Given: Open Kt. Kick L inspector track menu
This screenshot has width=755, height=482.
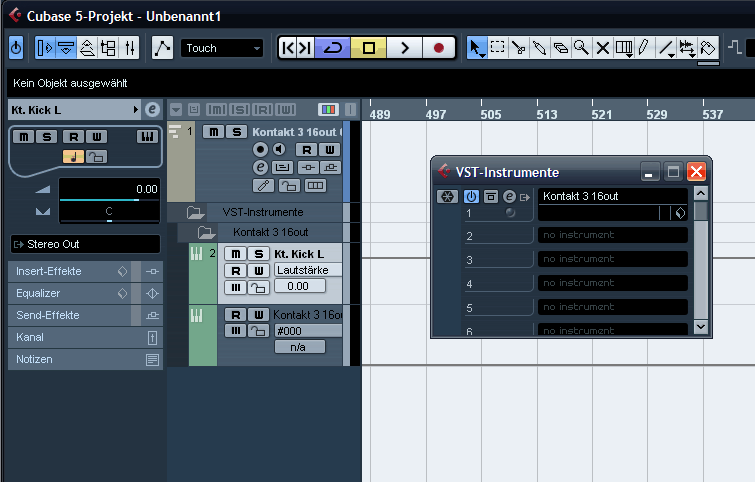Looking at the screenshot, I should [x=135, y=110].
